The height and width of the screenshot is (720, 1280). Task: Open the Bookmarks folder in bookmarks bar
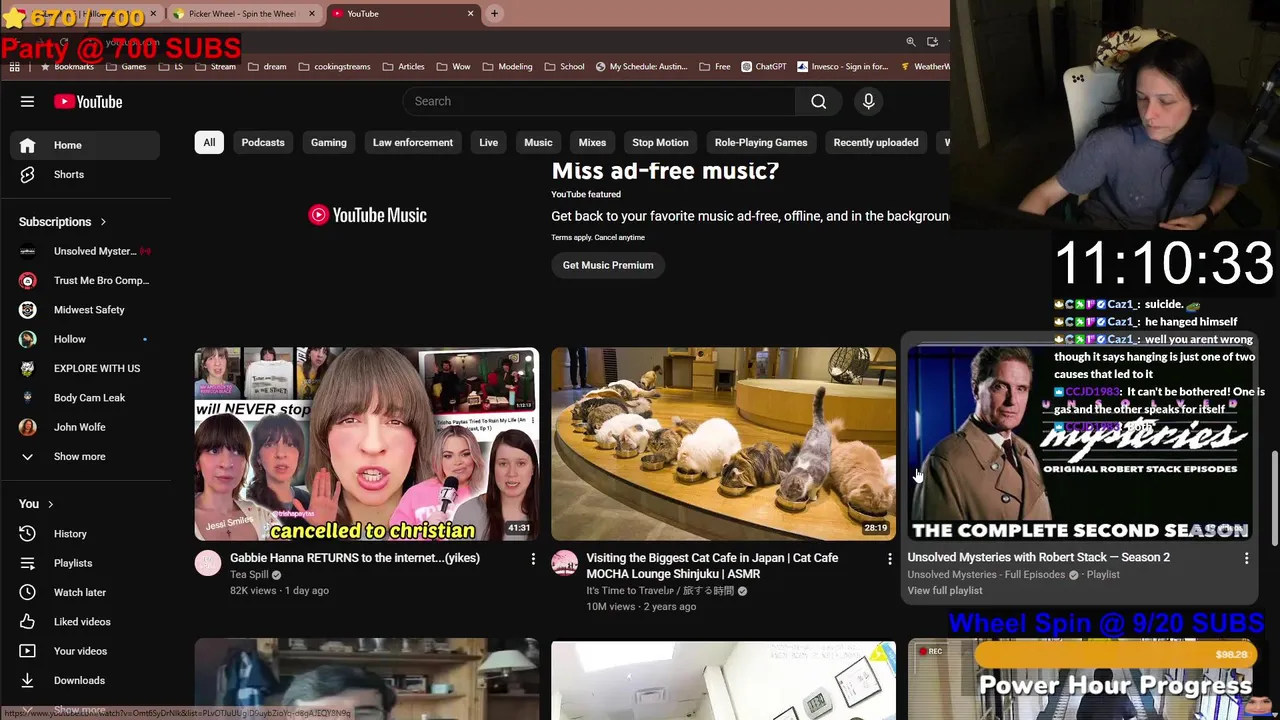click(x=67, y=67)
